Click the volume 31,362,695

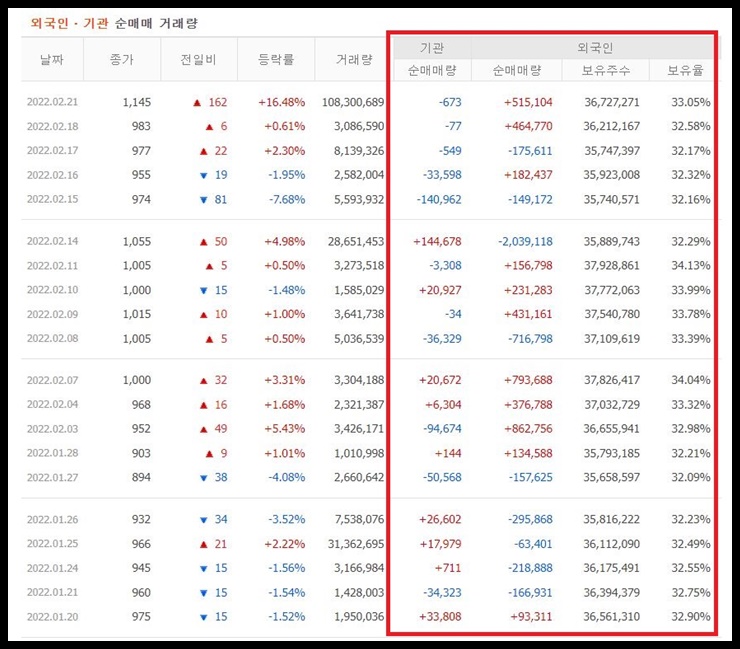(356, 544)
